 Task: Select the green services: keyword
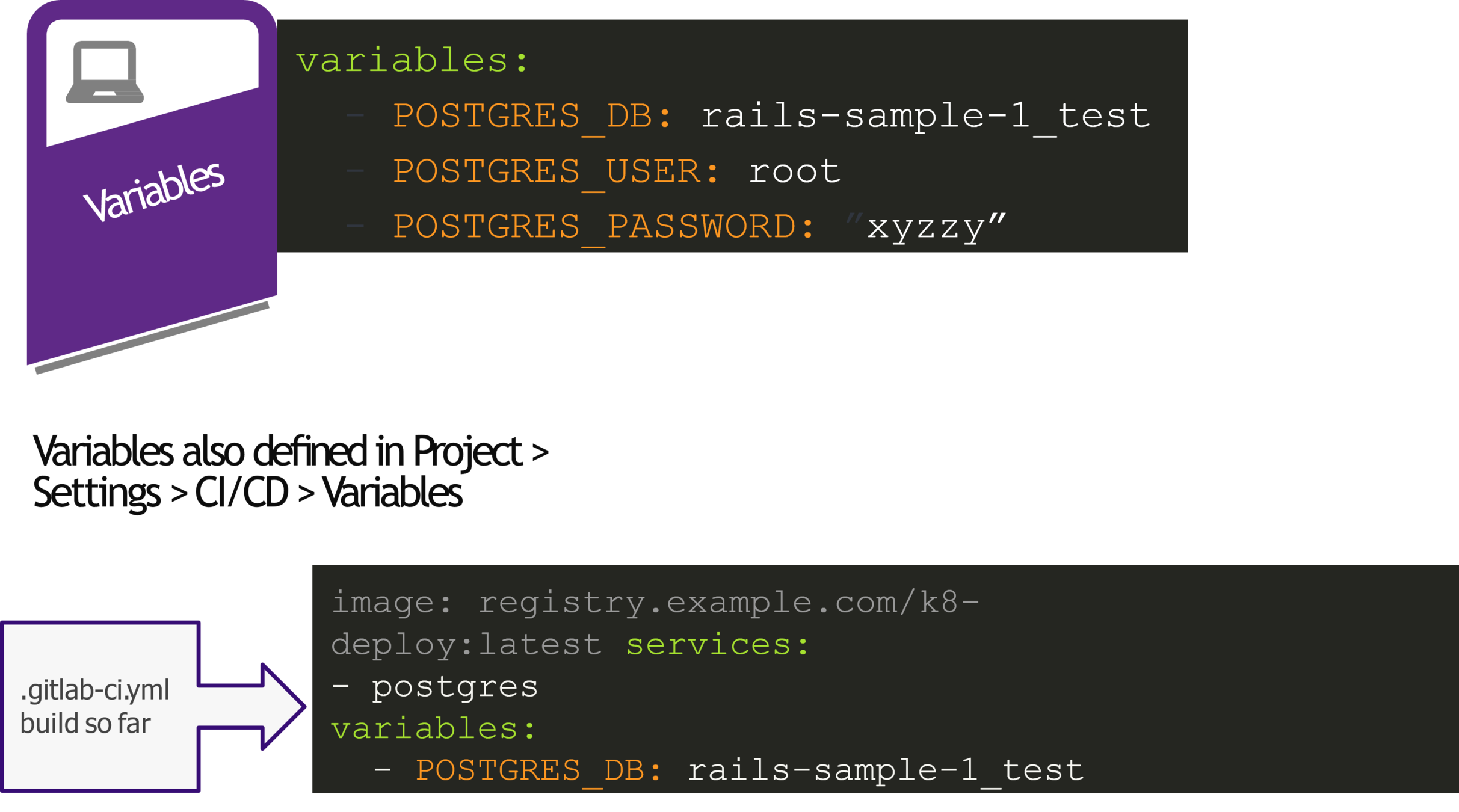click(718, 645)
